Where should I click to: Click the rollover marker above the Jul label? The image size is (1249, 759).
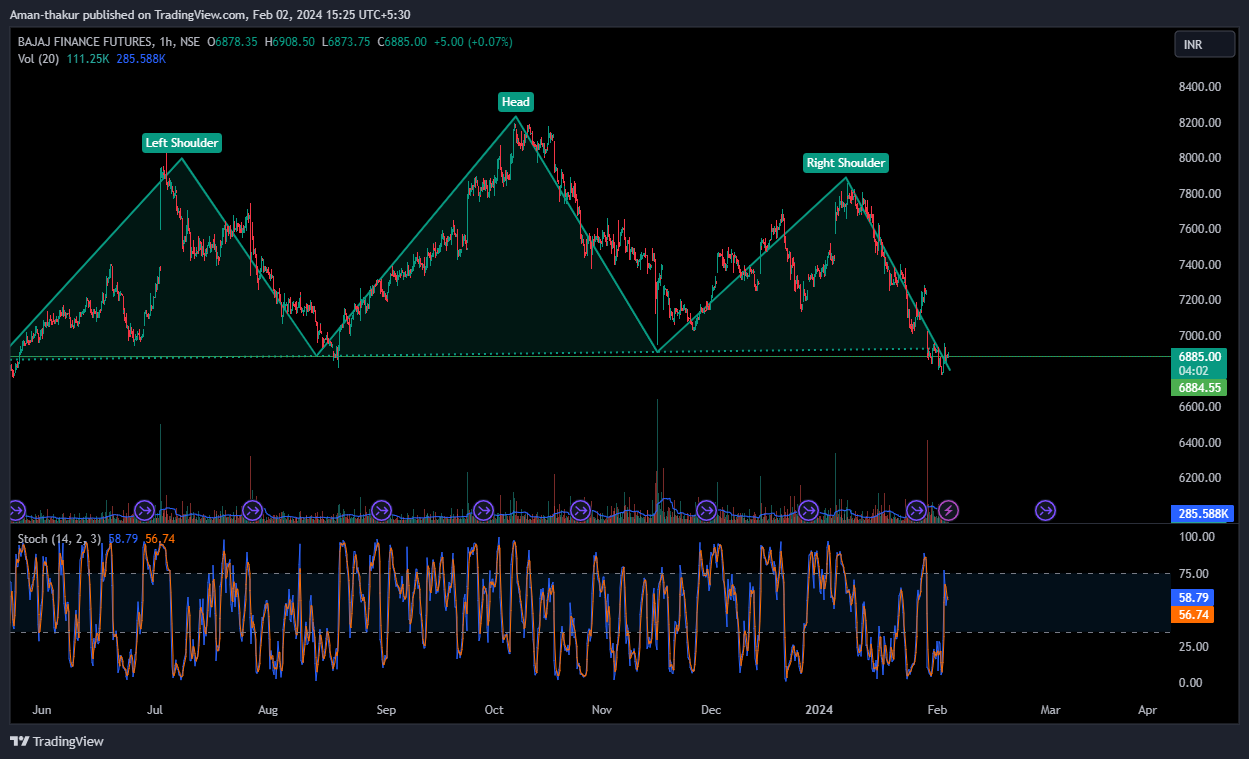144,511
